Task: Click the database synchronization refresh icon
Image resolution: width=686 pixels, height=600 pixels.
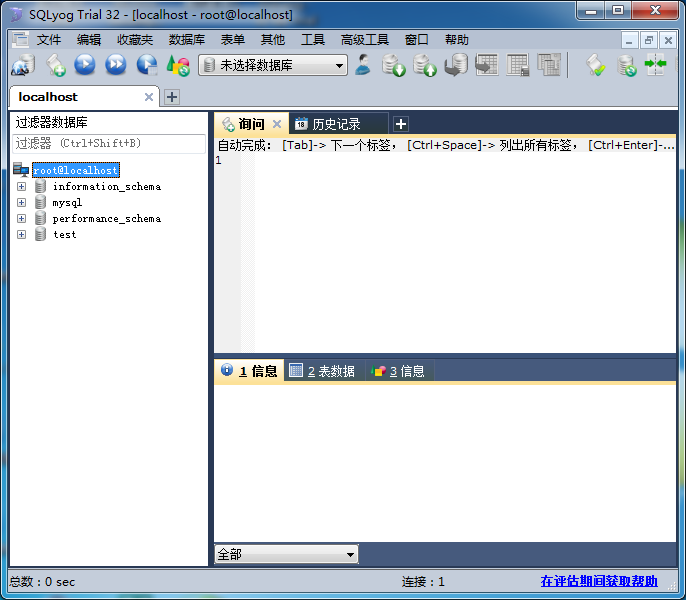Action: [626, 65]
